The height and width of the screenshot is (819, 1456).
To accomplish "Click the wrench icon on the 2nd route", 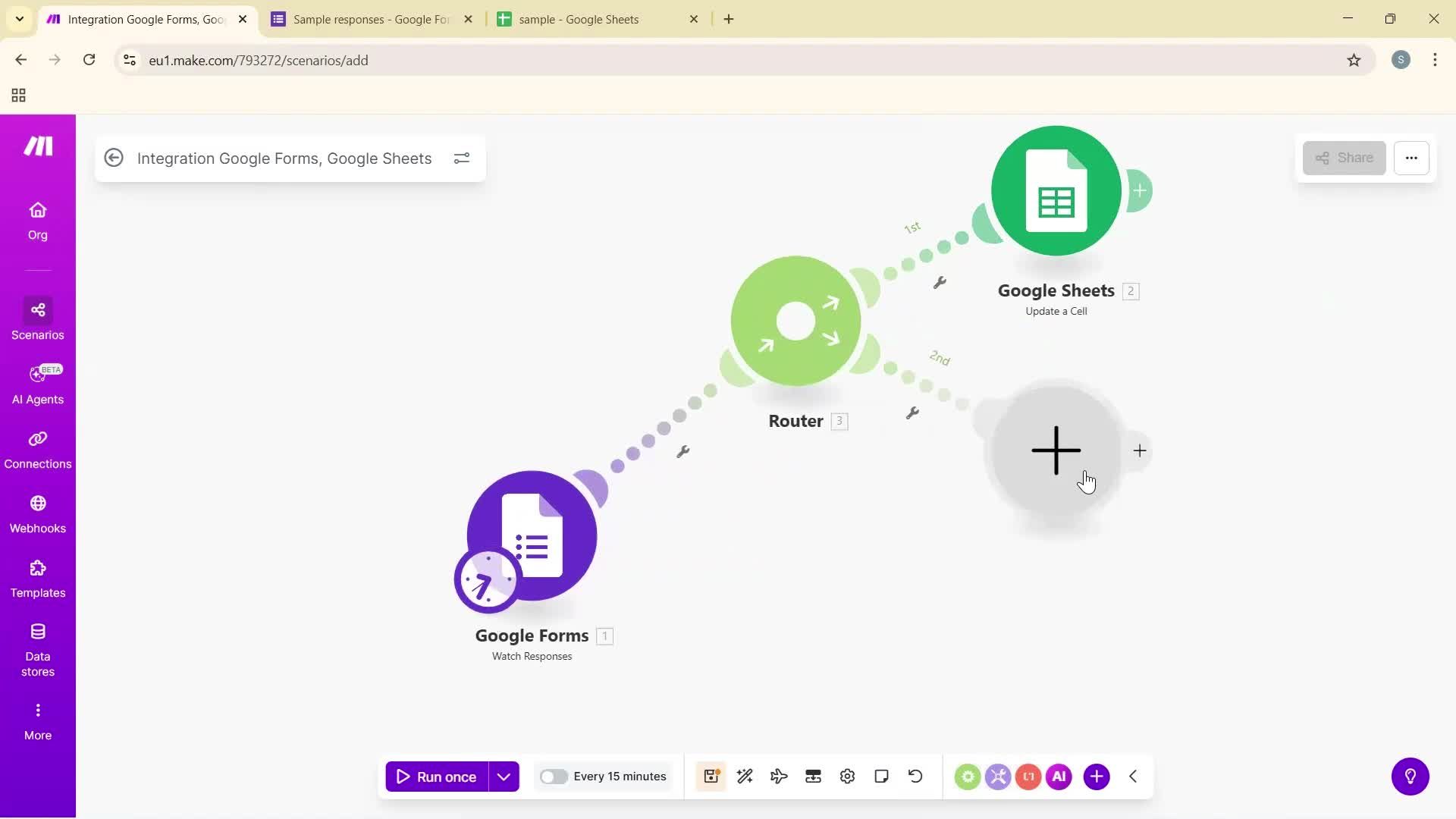I will pyautogui.click(x=914, y=413).
